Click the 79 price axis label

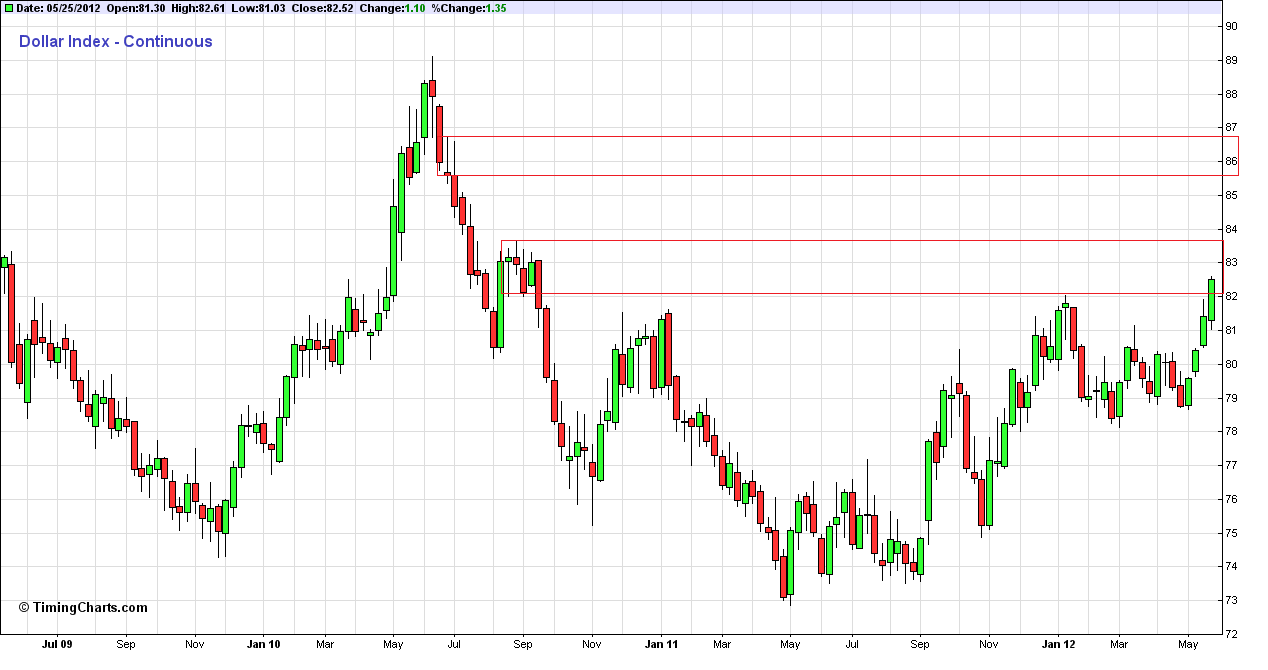click(x=1231, y=398)
